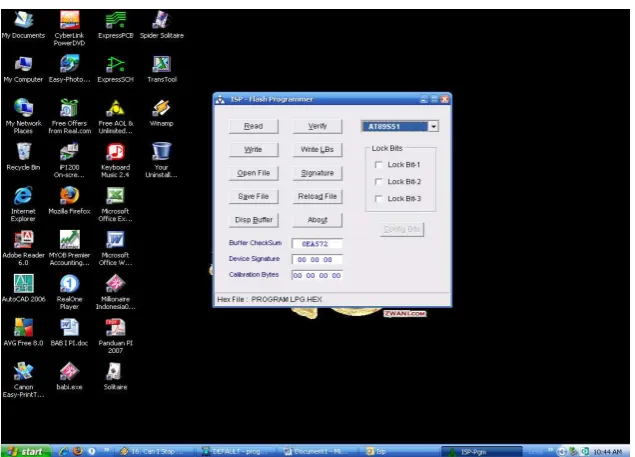The image size is (635, 457).
Task: Read chip Signature button
Action: [318, 173]
